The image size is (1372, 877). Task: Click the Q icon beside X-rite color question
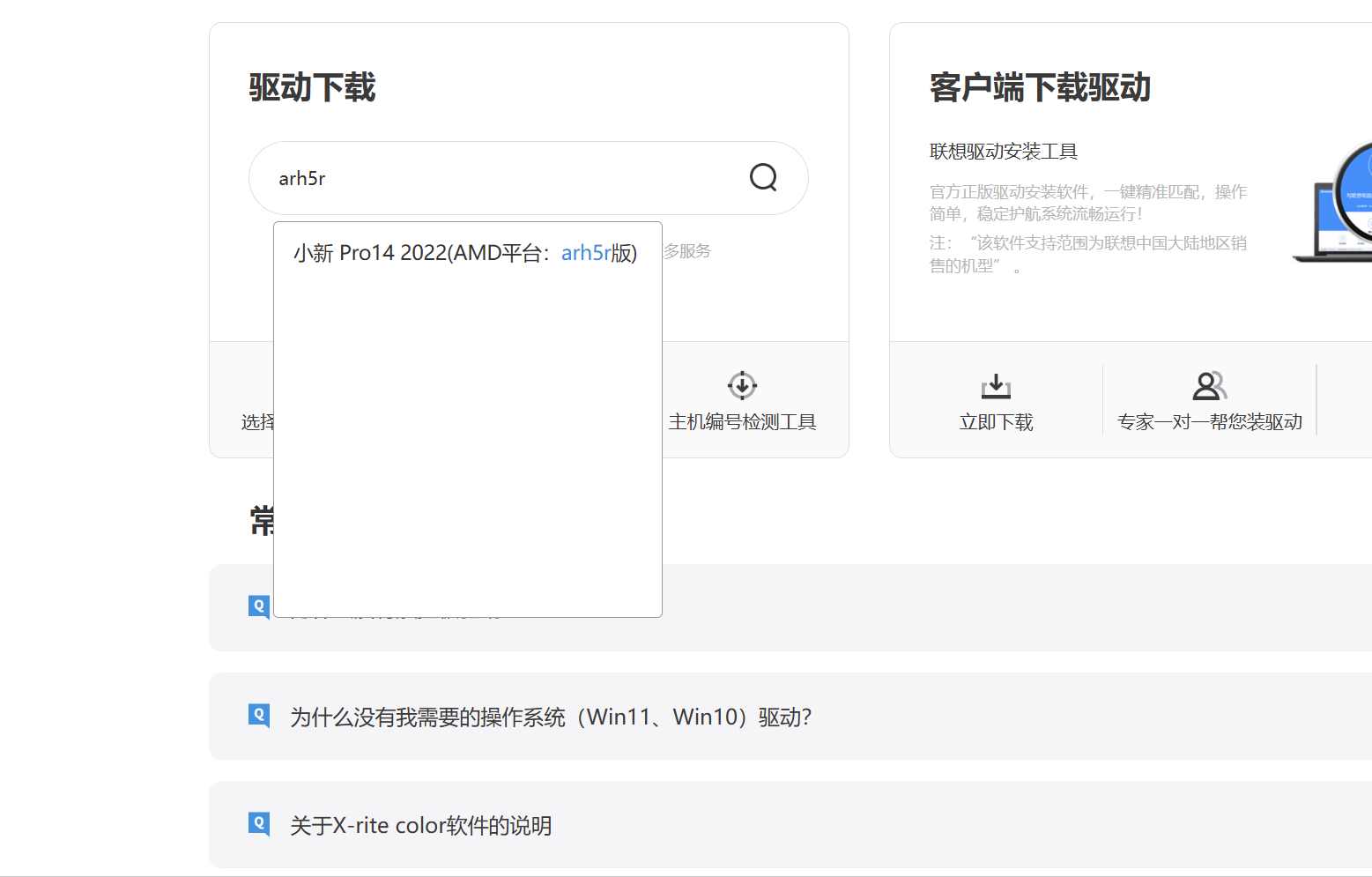(x=257, y=824)
